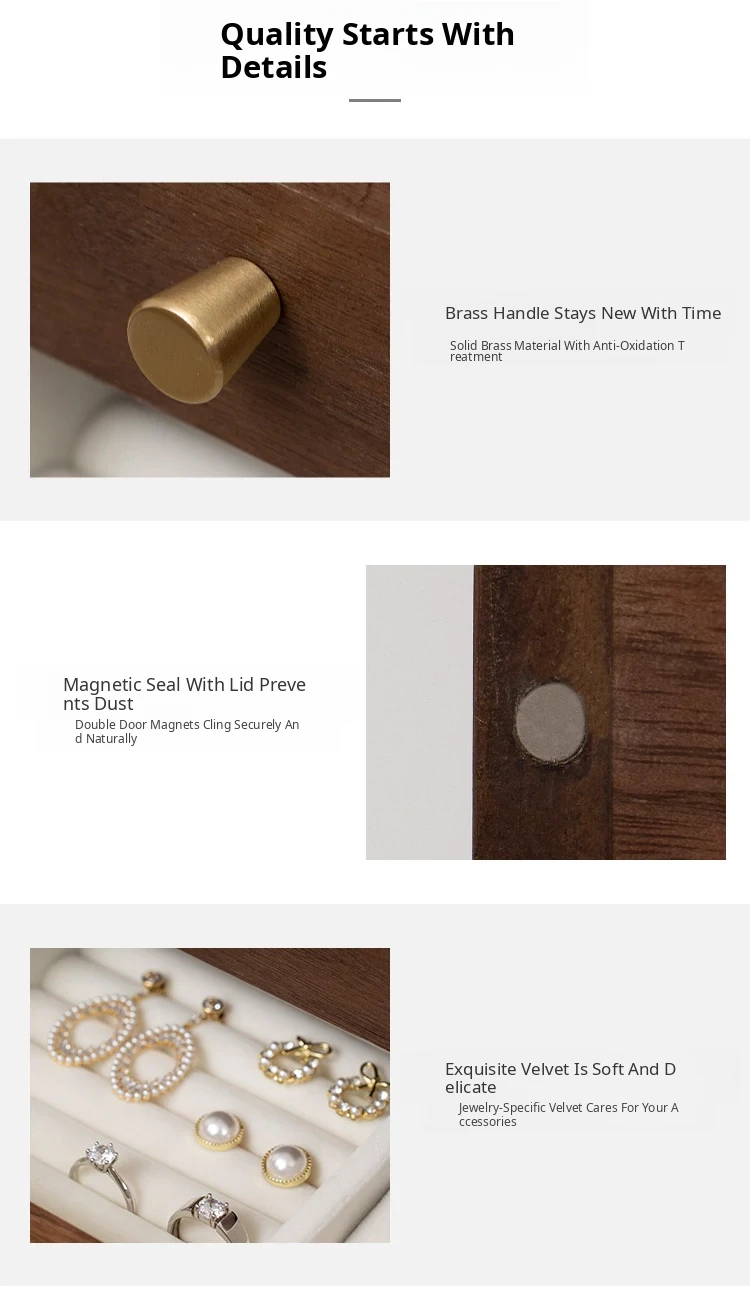Click the silver ring at tray bottom

point(207,1217)
